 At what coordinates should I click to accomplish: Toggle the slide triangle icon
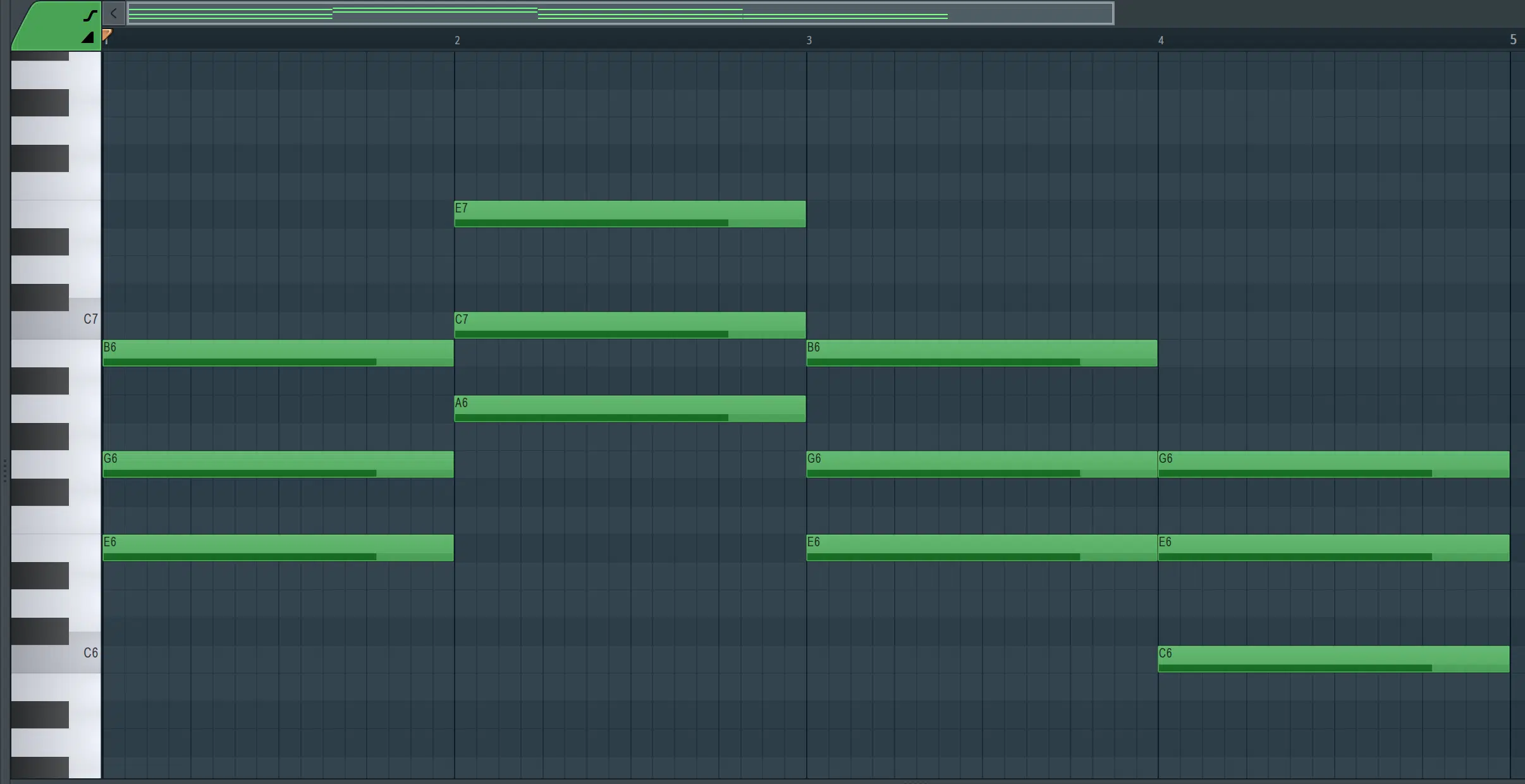(88, 37)
